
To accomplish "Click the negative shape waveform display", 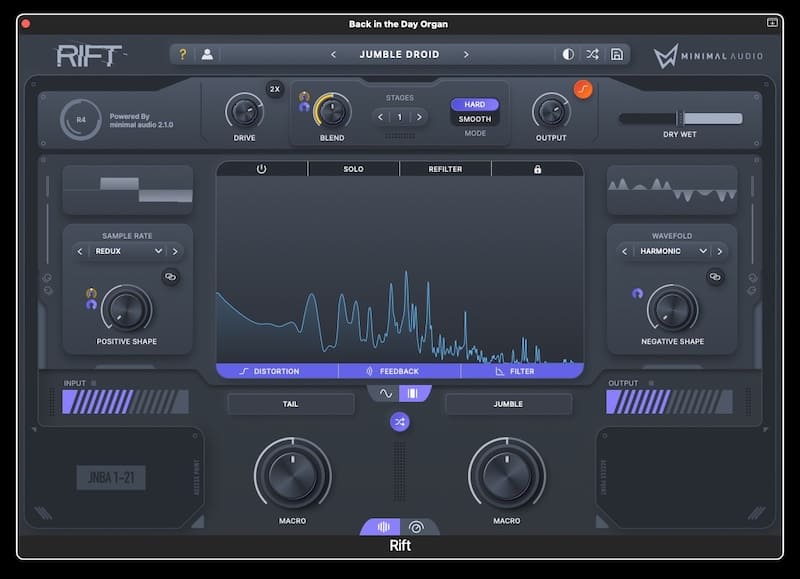I will click(x=672, y=189).
